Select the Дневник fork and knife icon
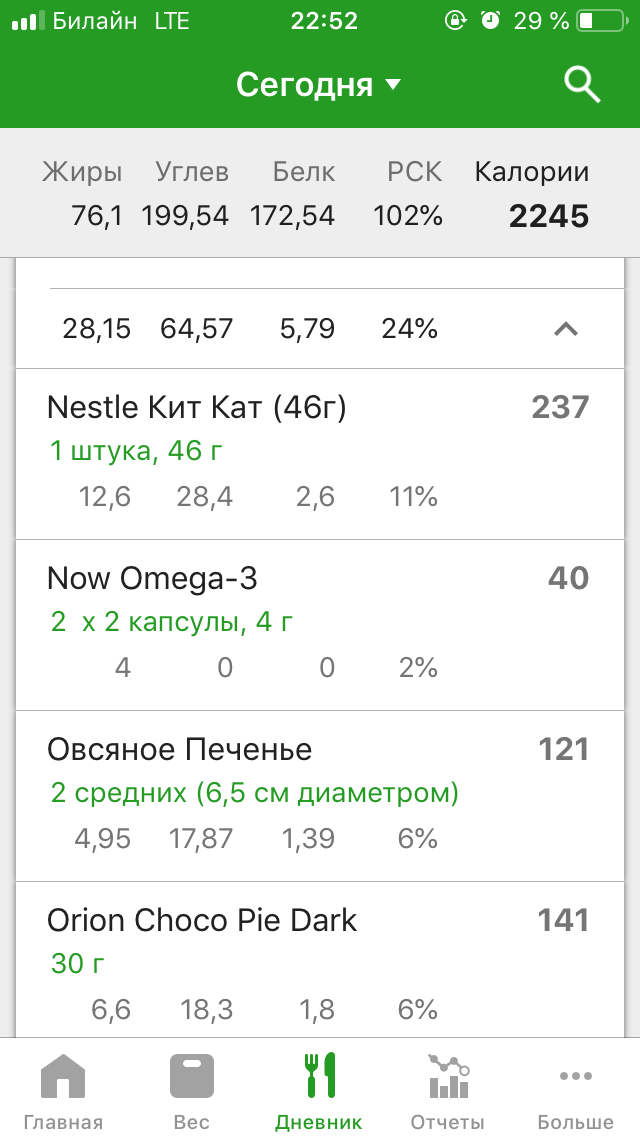The height and width of the screenshot is (1136, 640). [319, 1074]
